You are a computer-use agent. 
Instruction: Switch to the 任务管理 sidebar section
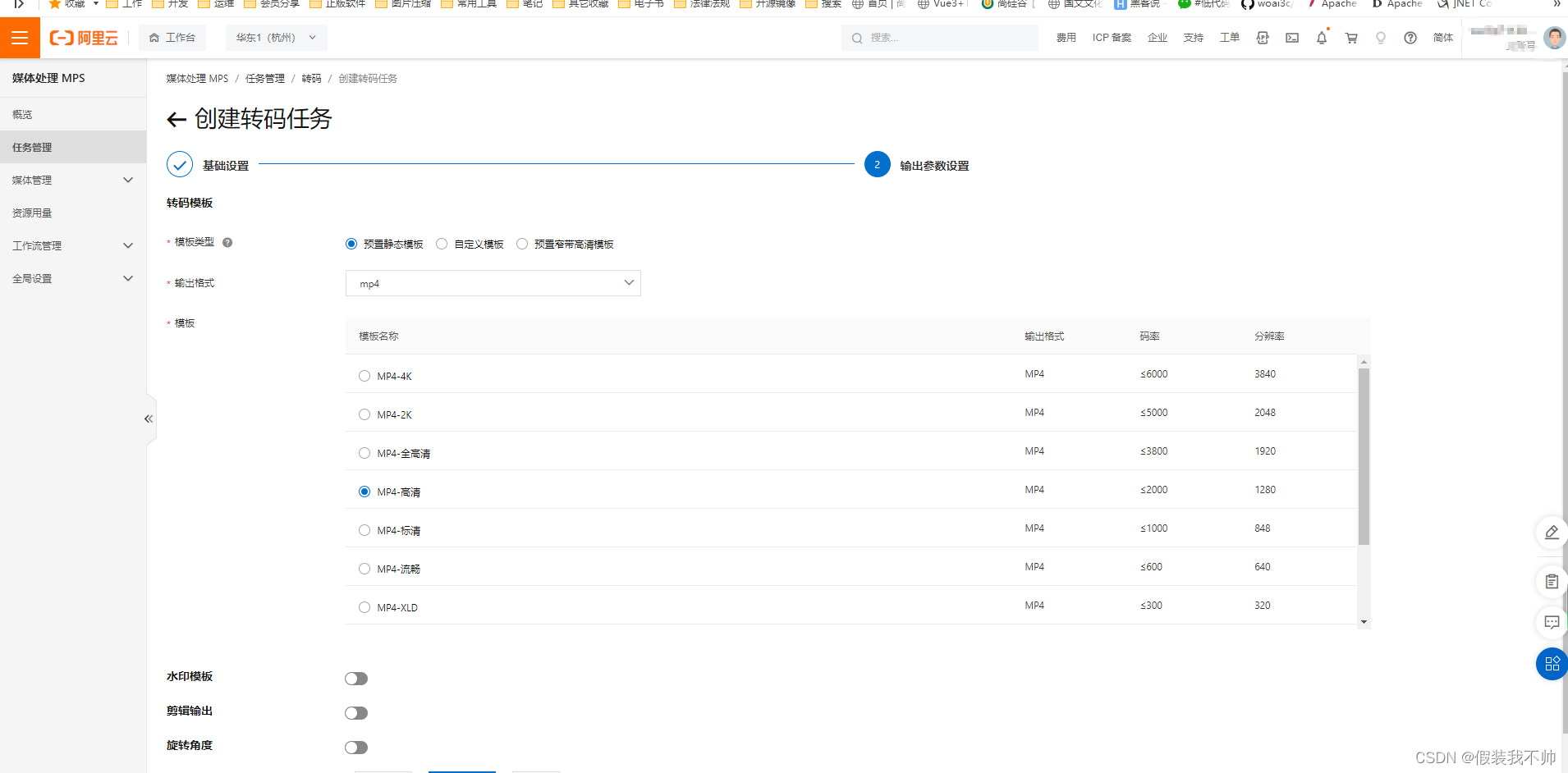[x=32, y=147]
